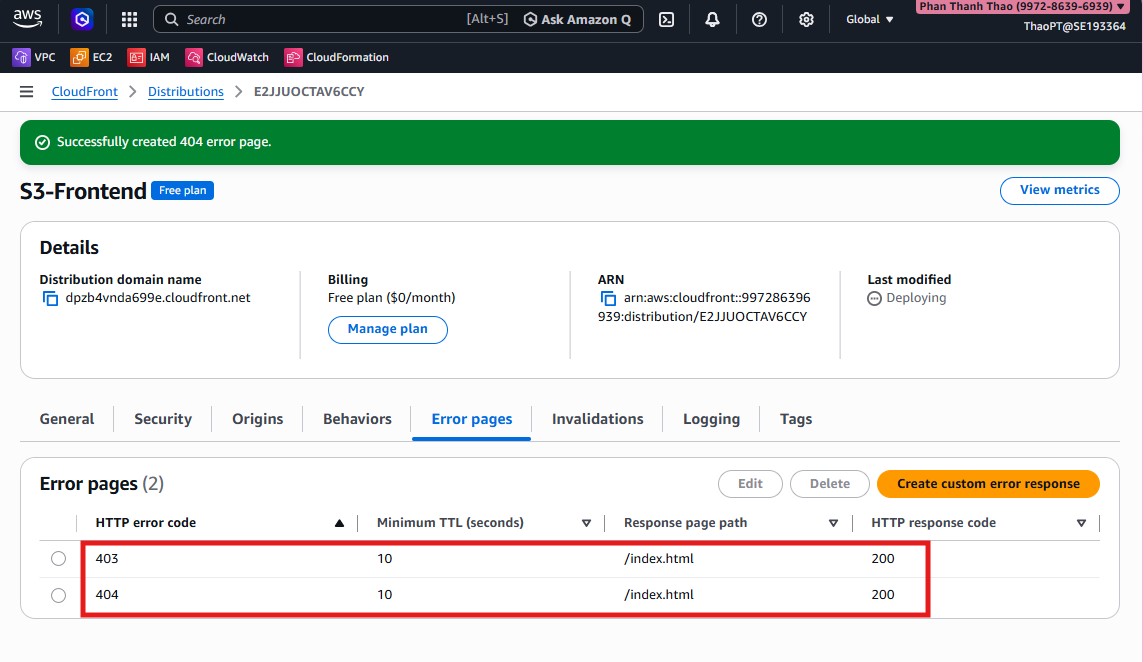Launch CloudShell from the top bar
The width and height of the screenshot is (1144, 662).
pyautogui.click(x=666, y=18)
